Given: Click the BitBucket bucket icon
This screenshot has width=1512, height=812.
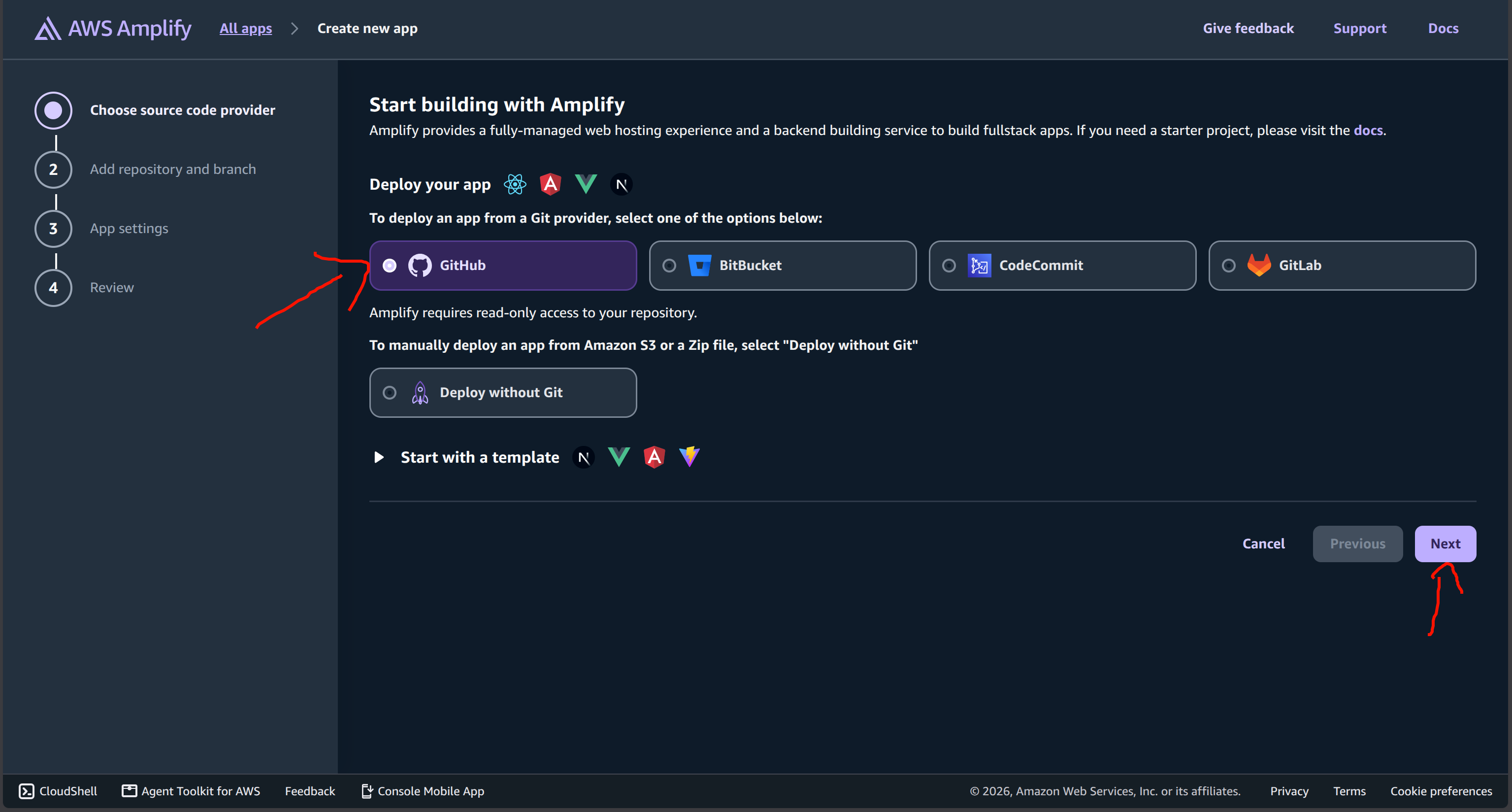Looking at the screenshot, I should (x=700, y=266).
